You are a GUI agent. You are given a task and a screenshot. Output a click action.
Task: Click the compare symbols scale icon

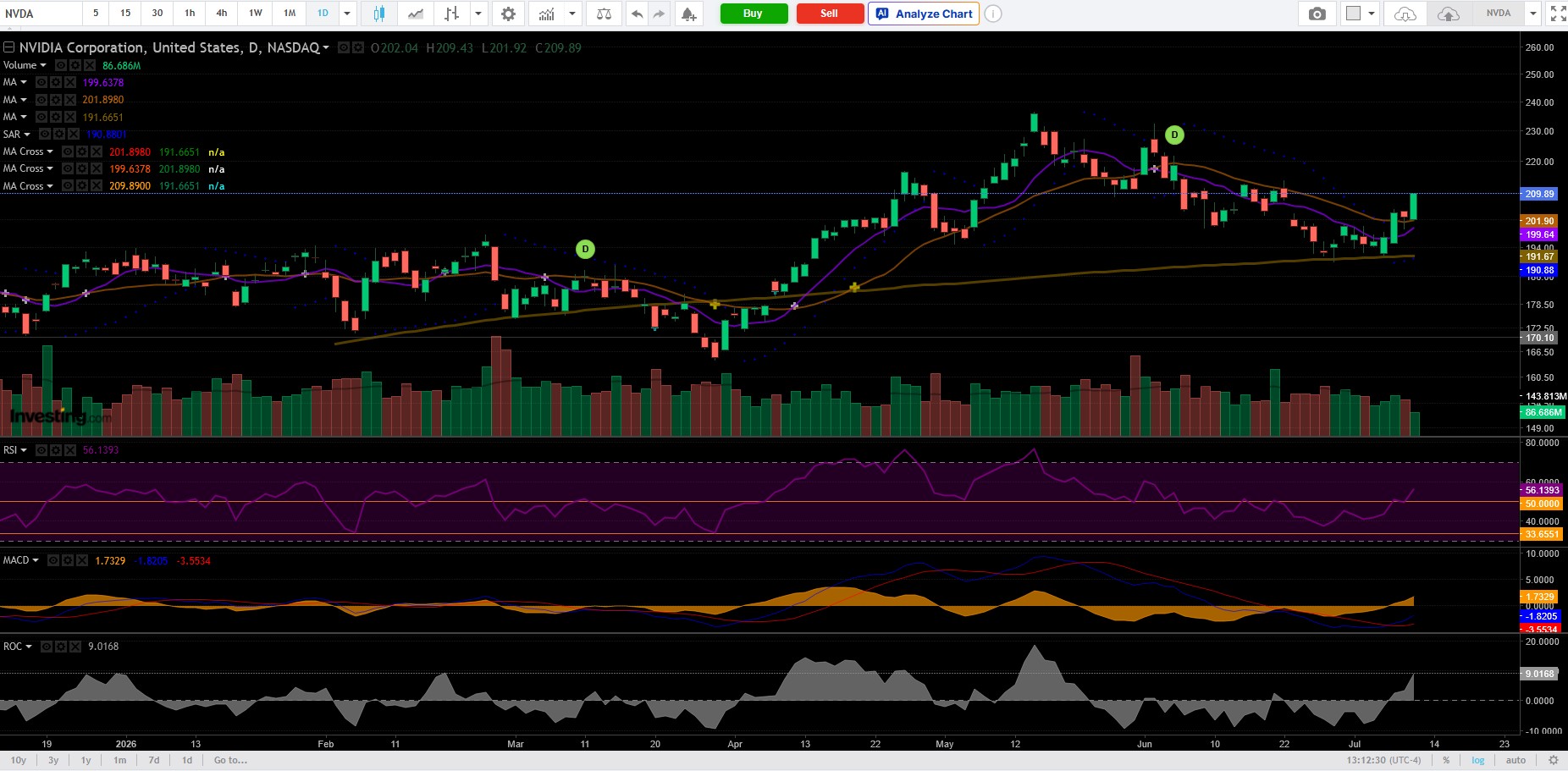pyautogui.click(x=604, y=14)
